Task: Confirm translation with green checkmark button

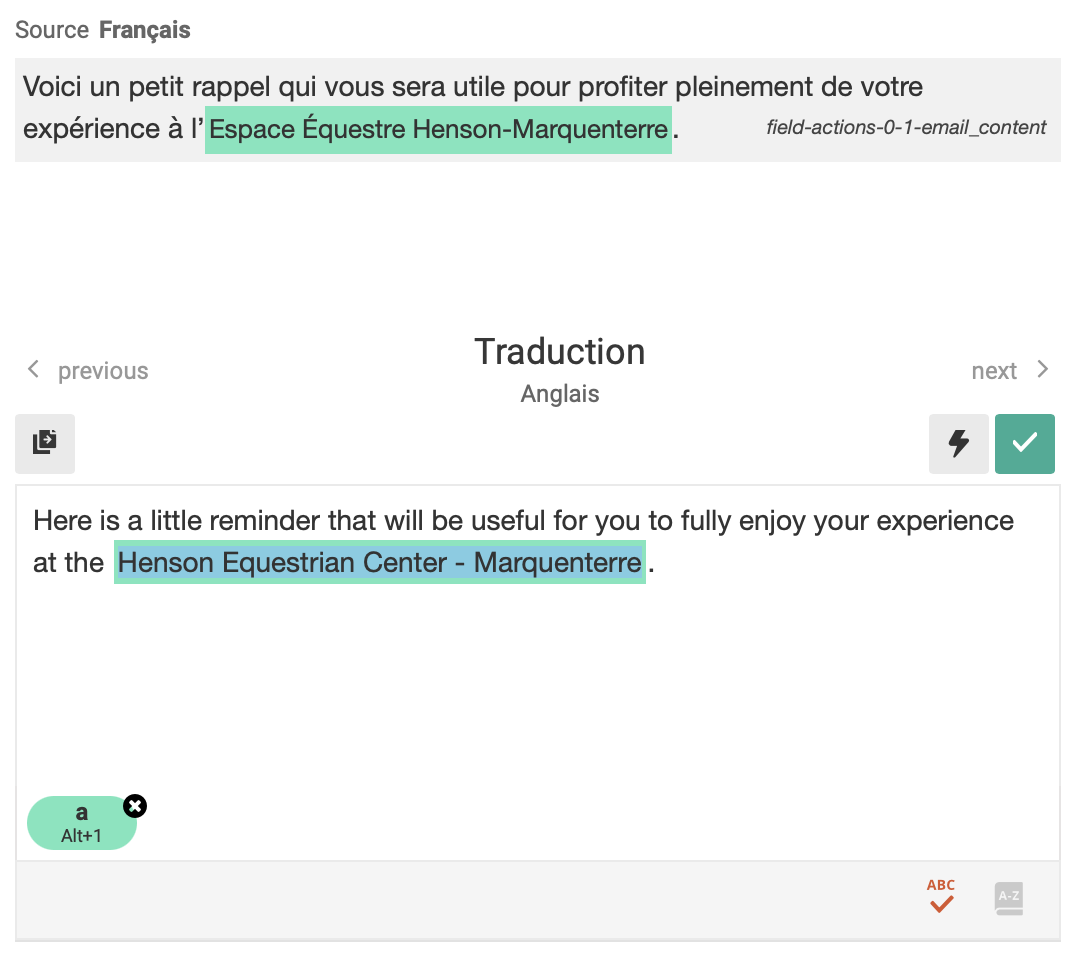Action: pyautogui.click(x=1024, y=443)
